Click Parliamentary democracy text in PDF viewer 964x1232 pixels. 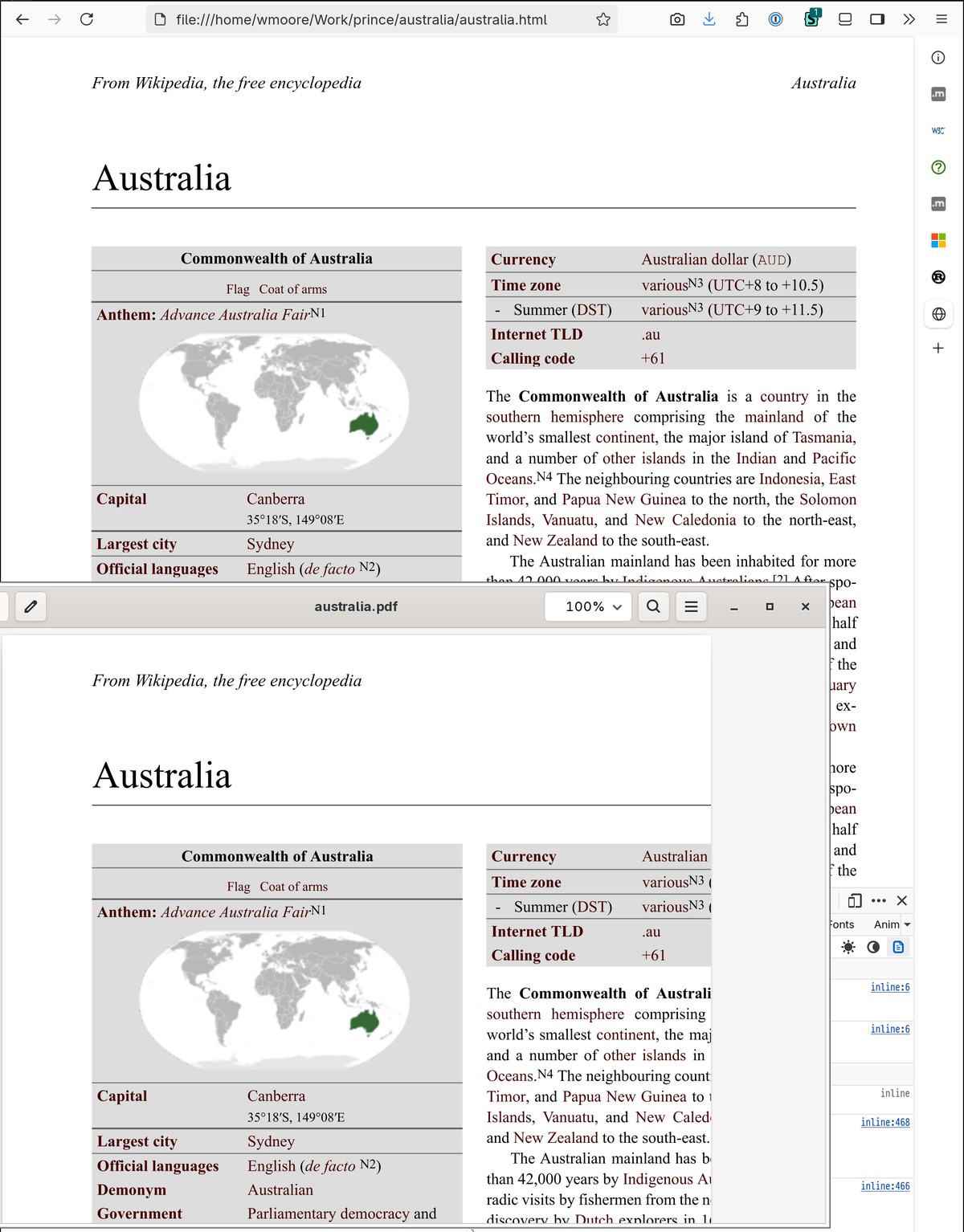[329, 1214]
